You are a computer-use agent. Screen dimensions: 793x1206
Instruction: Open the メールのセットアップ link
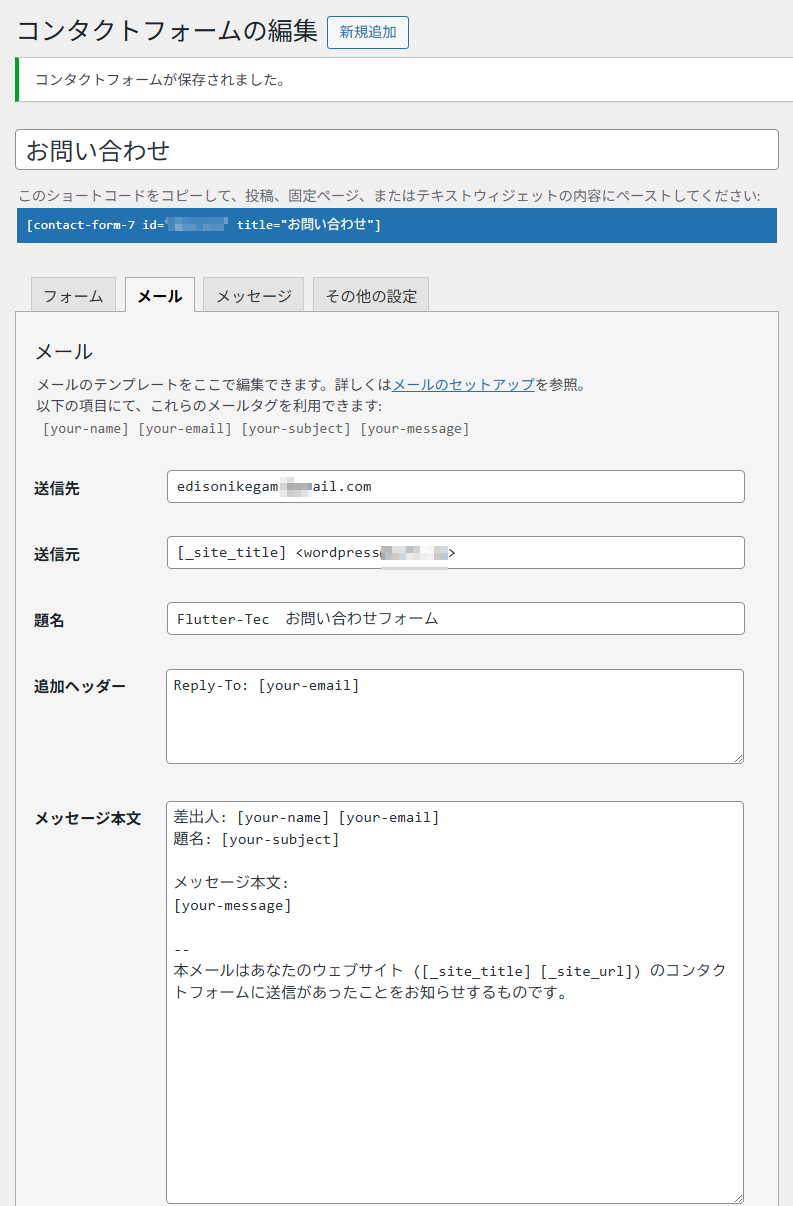tap(463, 385)
